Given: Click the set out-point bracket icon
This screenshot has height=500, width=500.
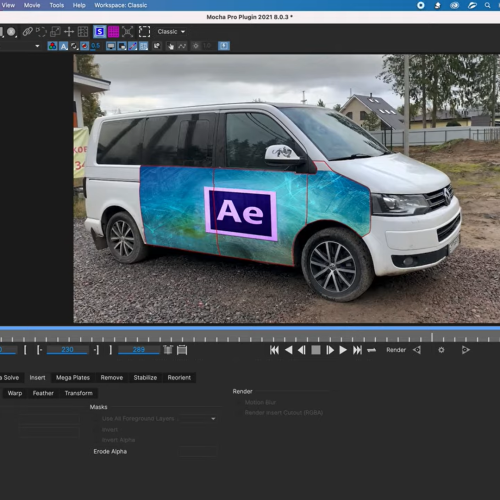Looking at the screenshot, I should click(x=111, y=350).
